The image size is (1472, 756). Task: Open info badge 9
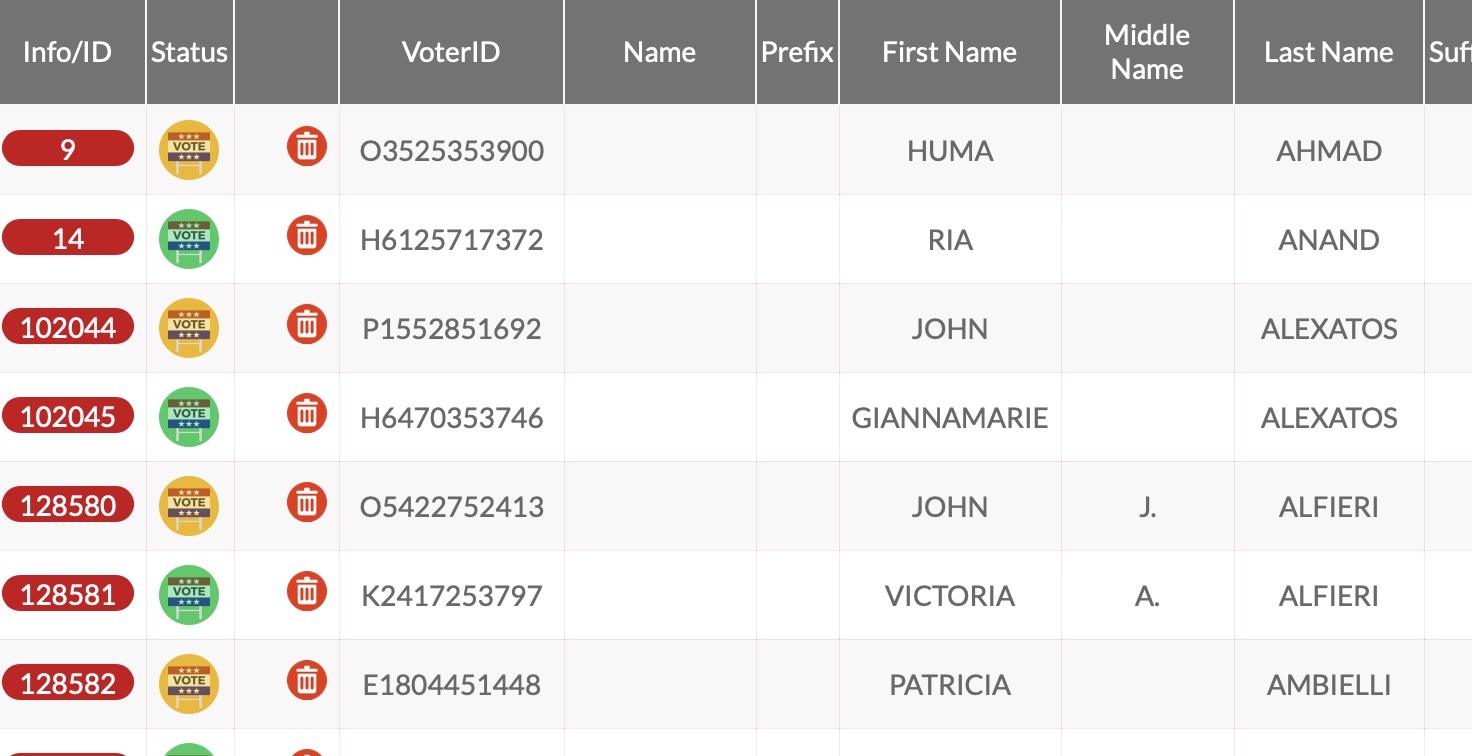pyautogui.click(x=68, y=149)
